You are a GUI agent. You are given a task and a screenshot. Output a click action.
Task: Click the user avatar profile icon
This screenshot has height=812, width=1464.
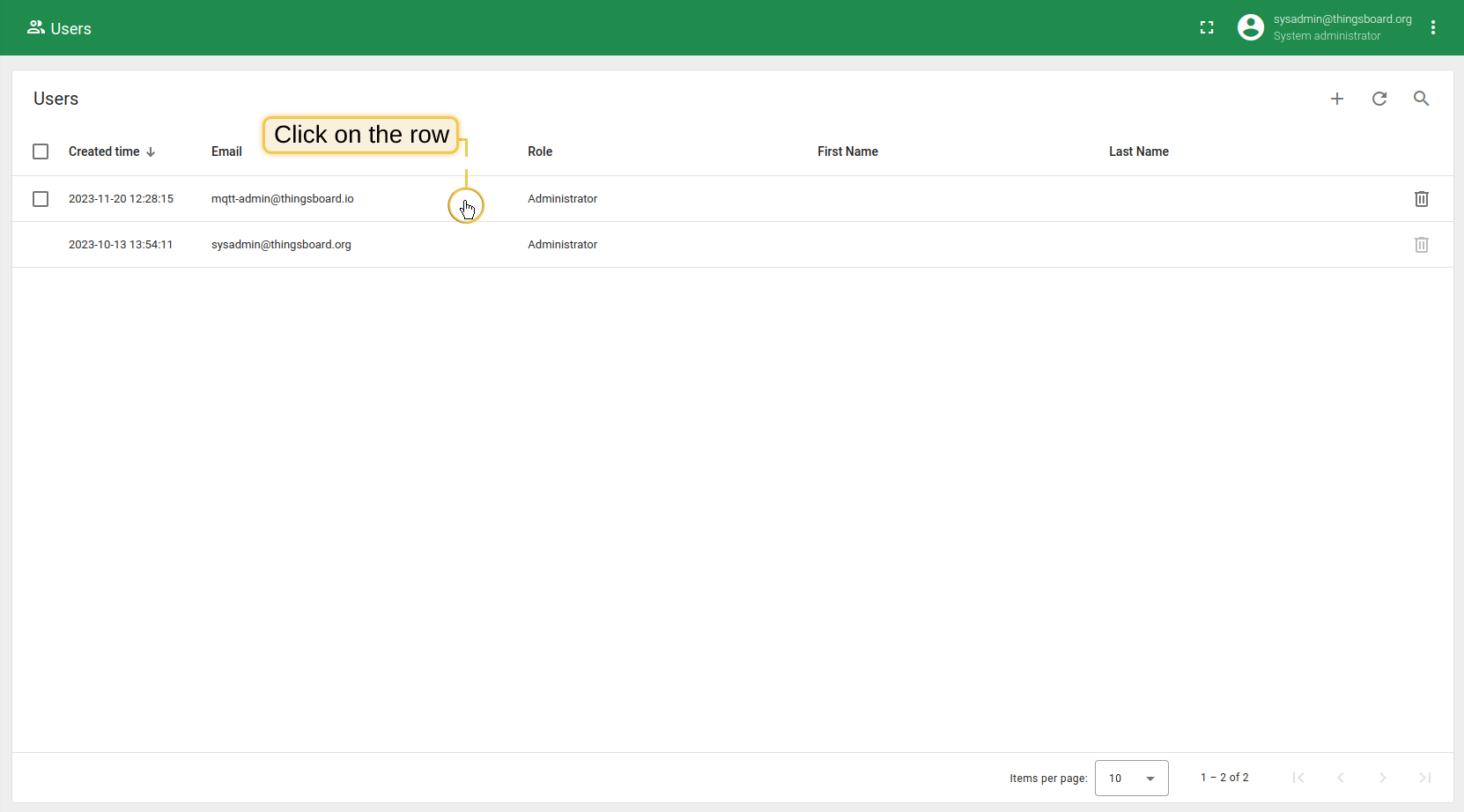pos(1250,28)
